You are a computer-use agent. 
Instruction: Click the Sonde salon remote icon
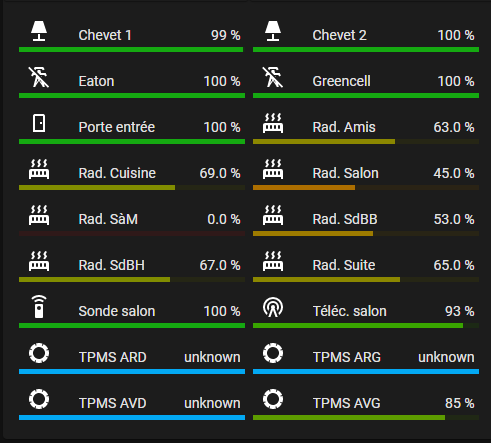click(39, 307)
